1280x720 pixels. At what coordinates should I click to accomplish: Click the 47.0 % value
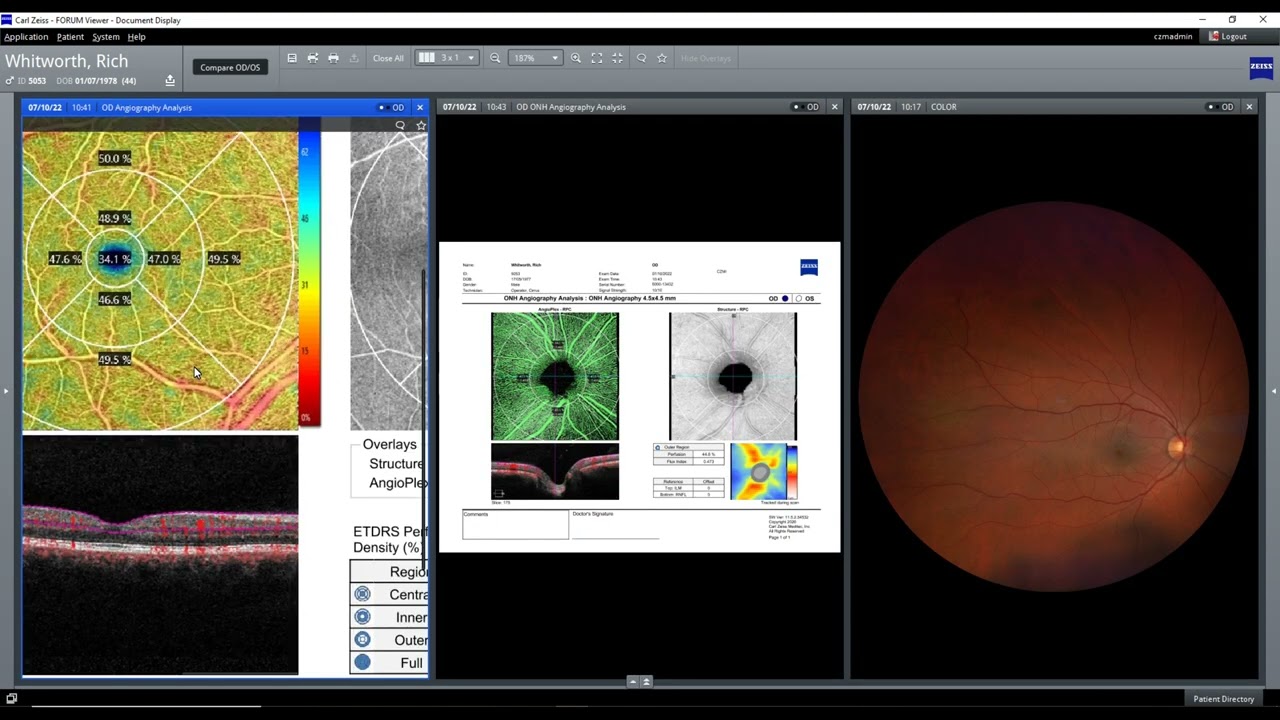pos(164,259)
